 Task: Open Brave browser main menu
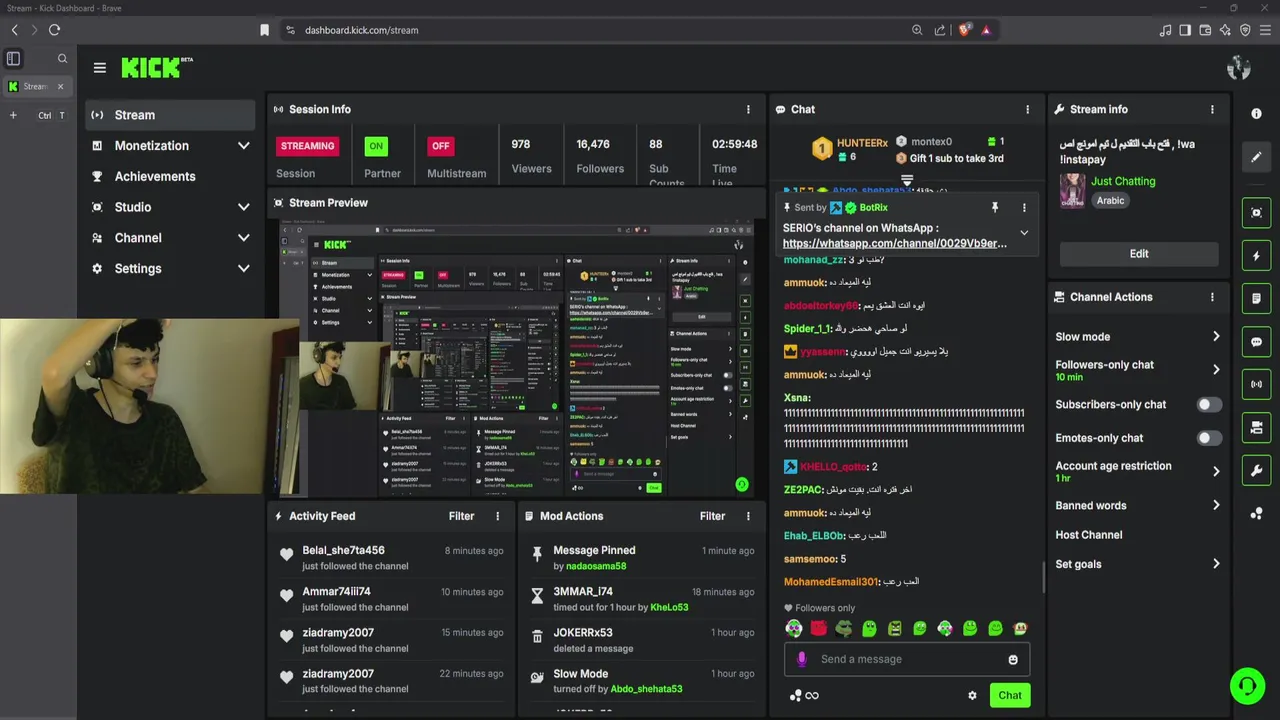[1265, 30]
